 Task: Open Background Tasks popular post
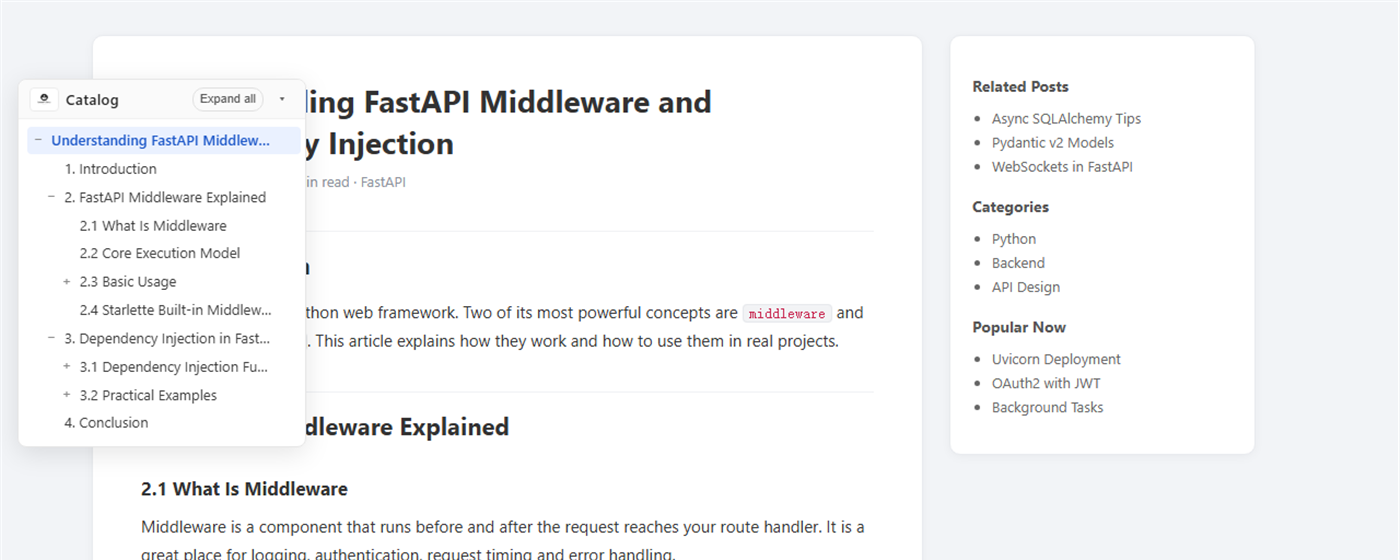(x=1047, y=407)
